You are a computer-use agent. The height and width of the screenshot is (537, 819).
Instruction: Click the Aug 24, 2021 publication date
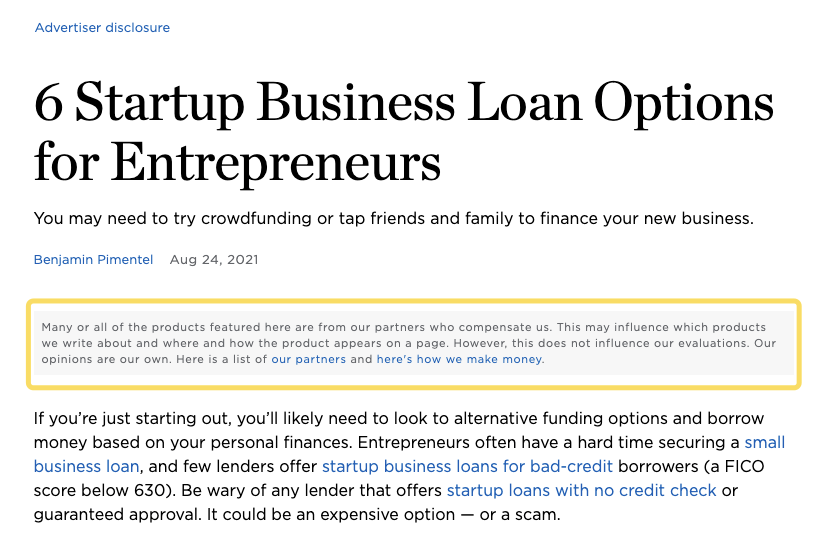(214, 260)
